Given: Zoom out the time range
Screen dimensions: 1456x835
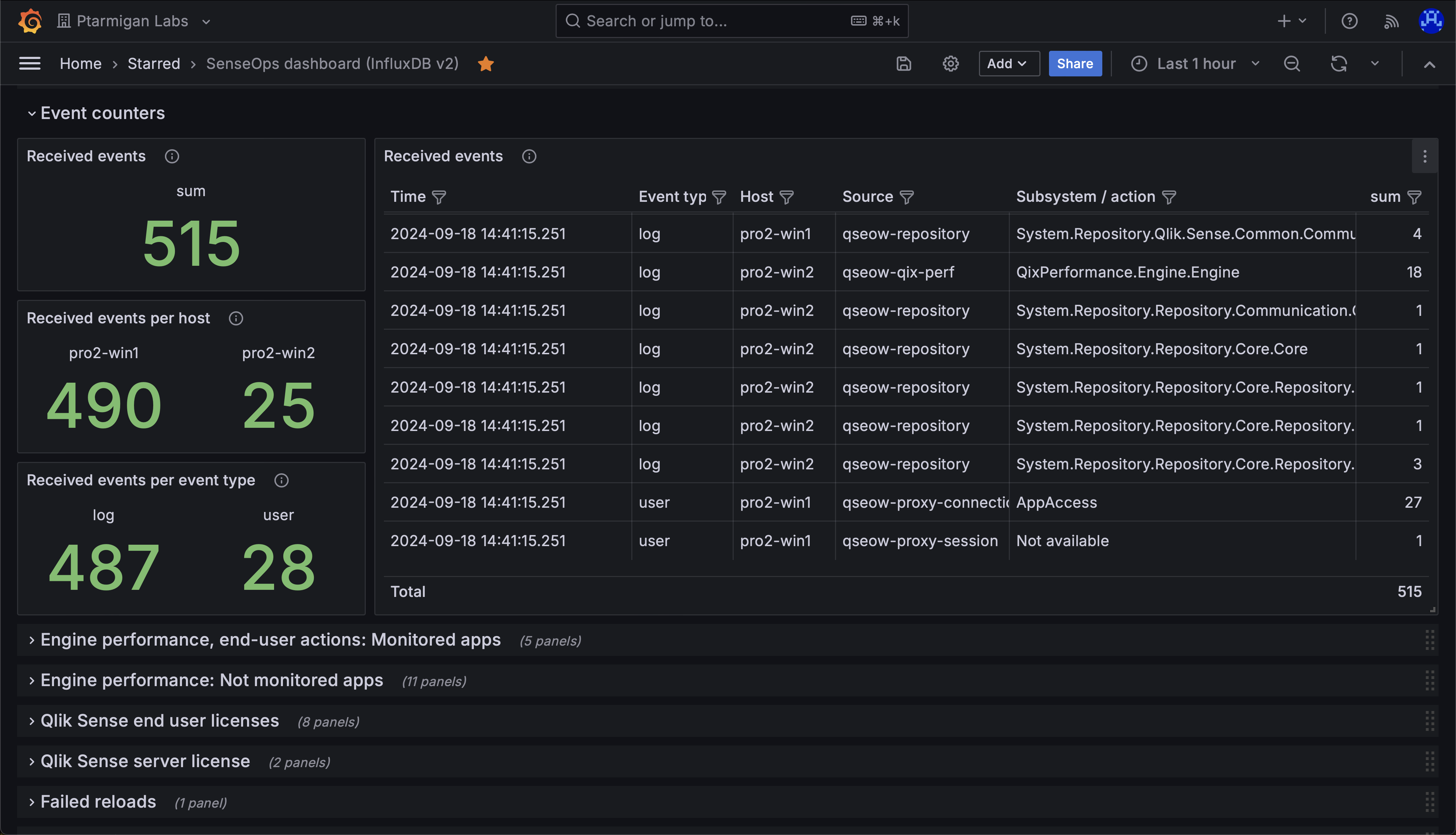Looking at the screenshot, I should (x=1291, y=64).
